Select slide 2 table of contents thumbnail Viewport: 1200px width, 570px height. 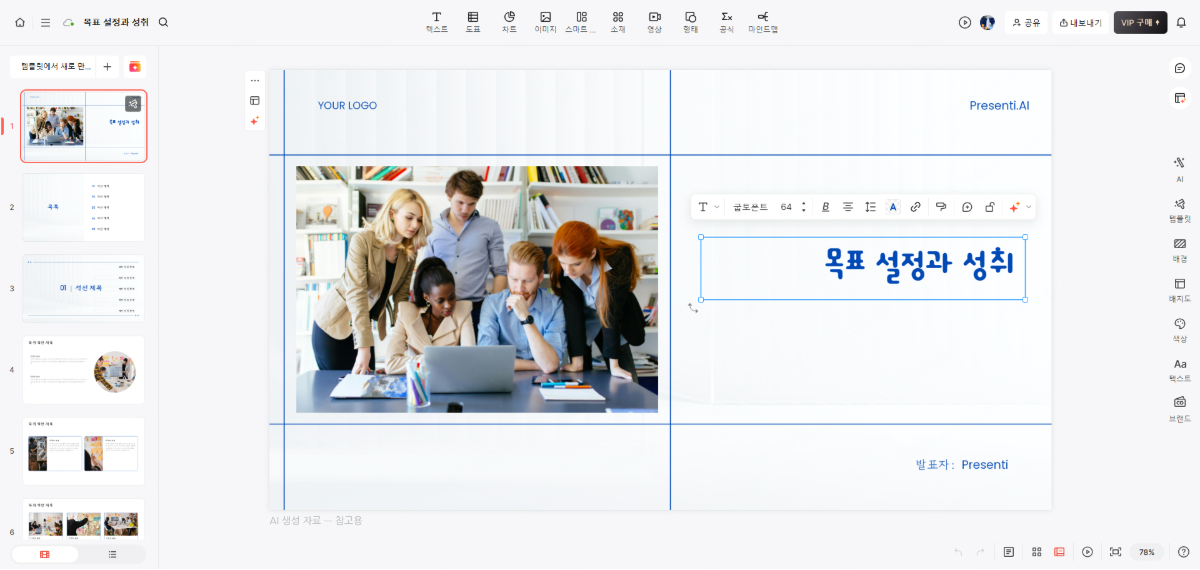point(84,207)
